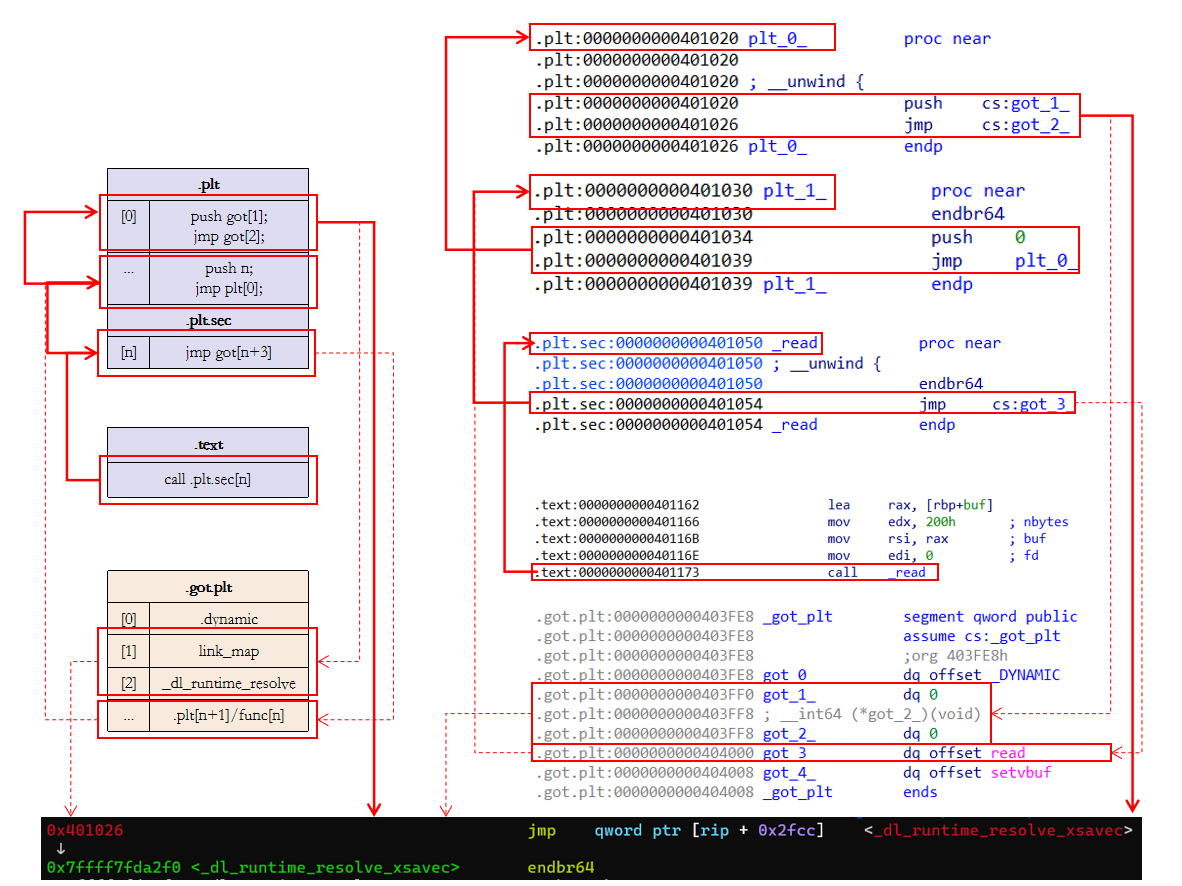The width and height of the screenshot is (1182, 886).
Task: Click the .plt header in the left diagram
Action: pos(208,184)
